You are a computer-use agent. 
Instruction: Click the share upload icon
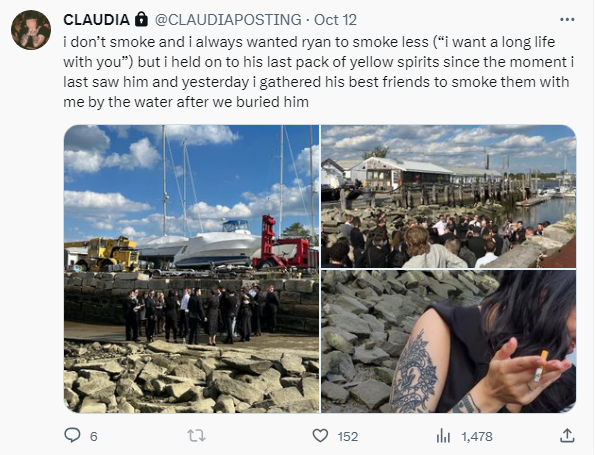point(567,436)
